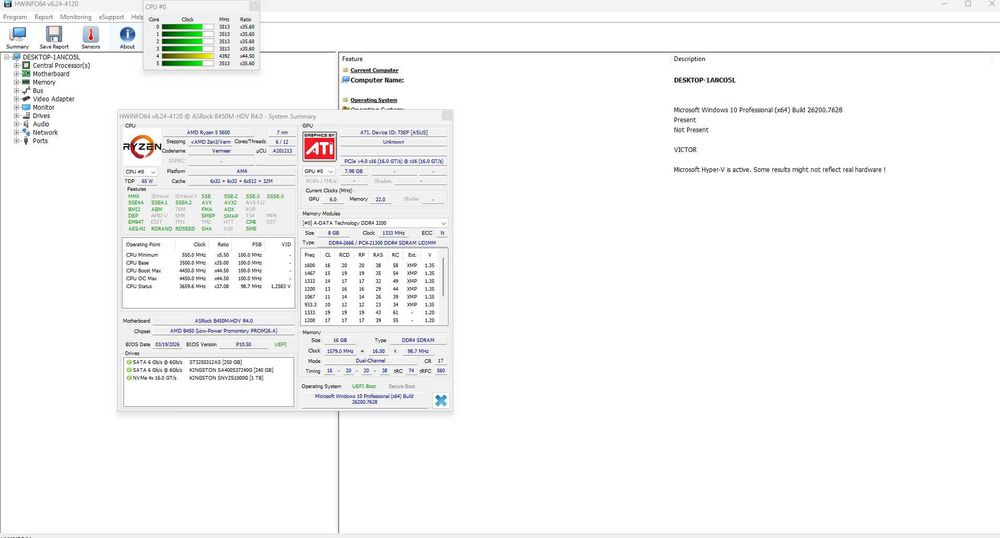Select the Ports tree item label
The width and height of the screenshot is (1000, 538).
(40, 140)
